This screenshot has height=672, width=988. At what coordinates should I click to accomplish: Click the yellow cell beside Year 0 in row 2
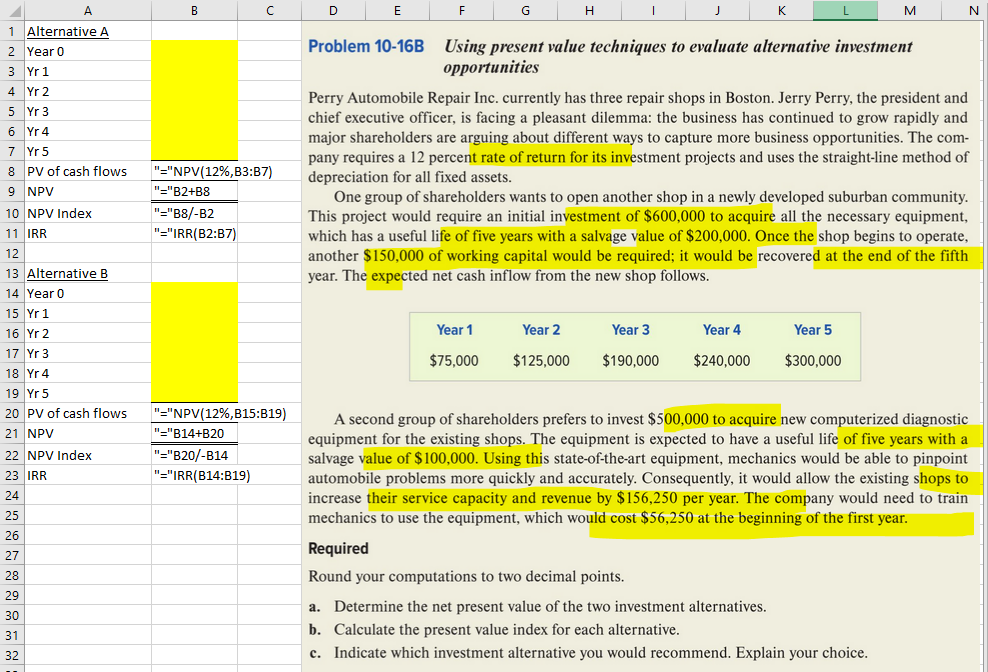194,51
